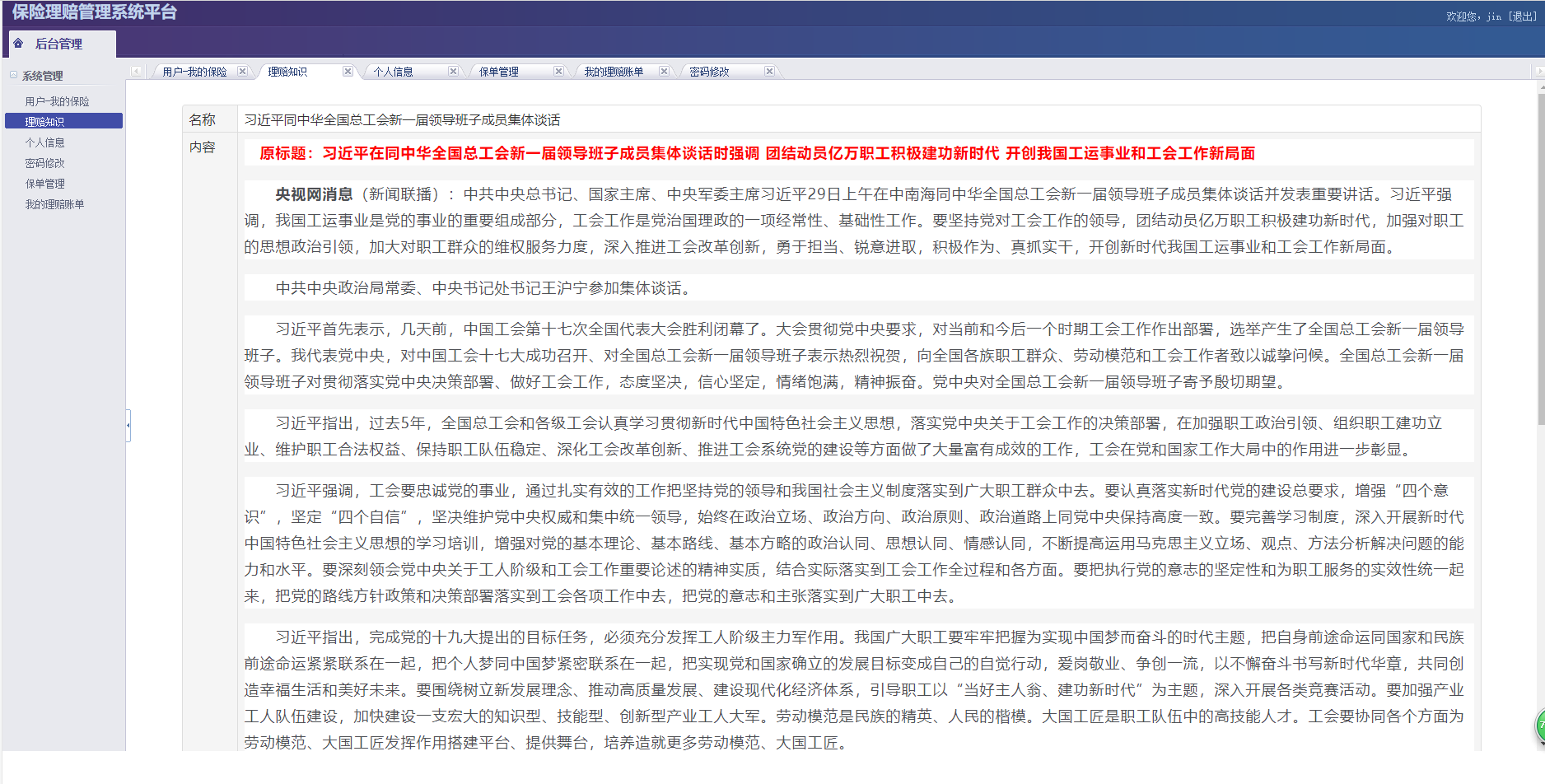Open 用户-我的保险 in the sidebar
The image size is (1545, 784).
click(57, 101)
